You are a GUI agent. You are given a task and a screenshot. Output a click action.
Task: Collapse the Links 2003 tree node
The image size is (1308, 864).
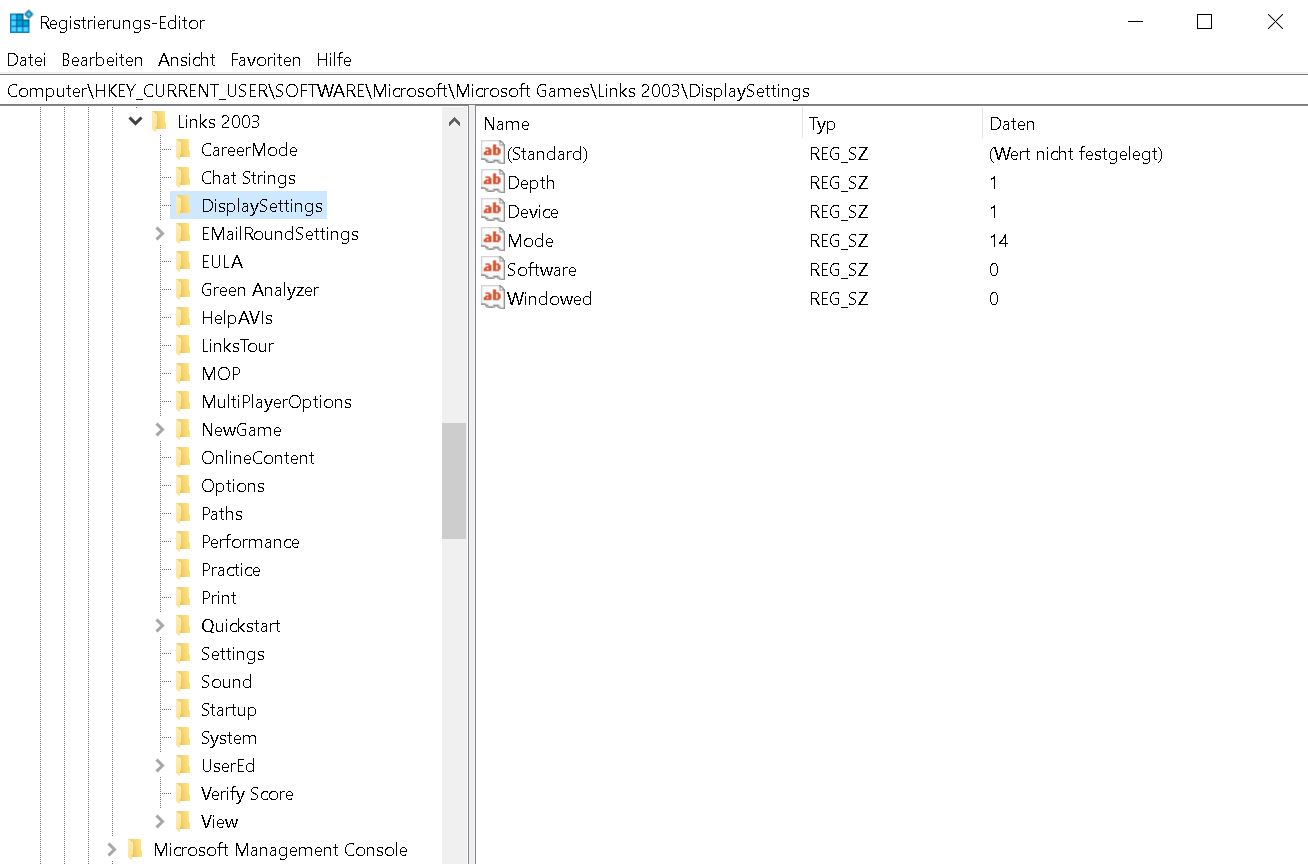(136, 122)
